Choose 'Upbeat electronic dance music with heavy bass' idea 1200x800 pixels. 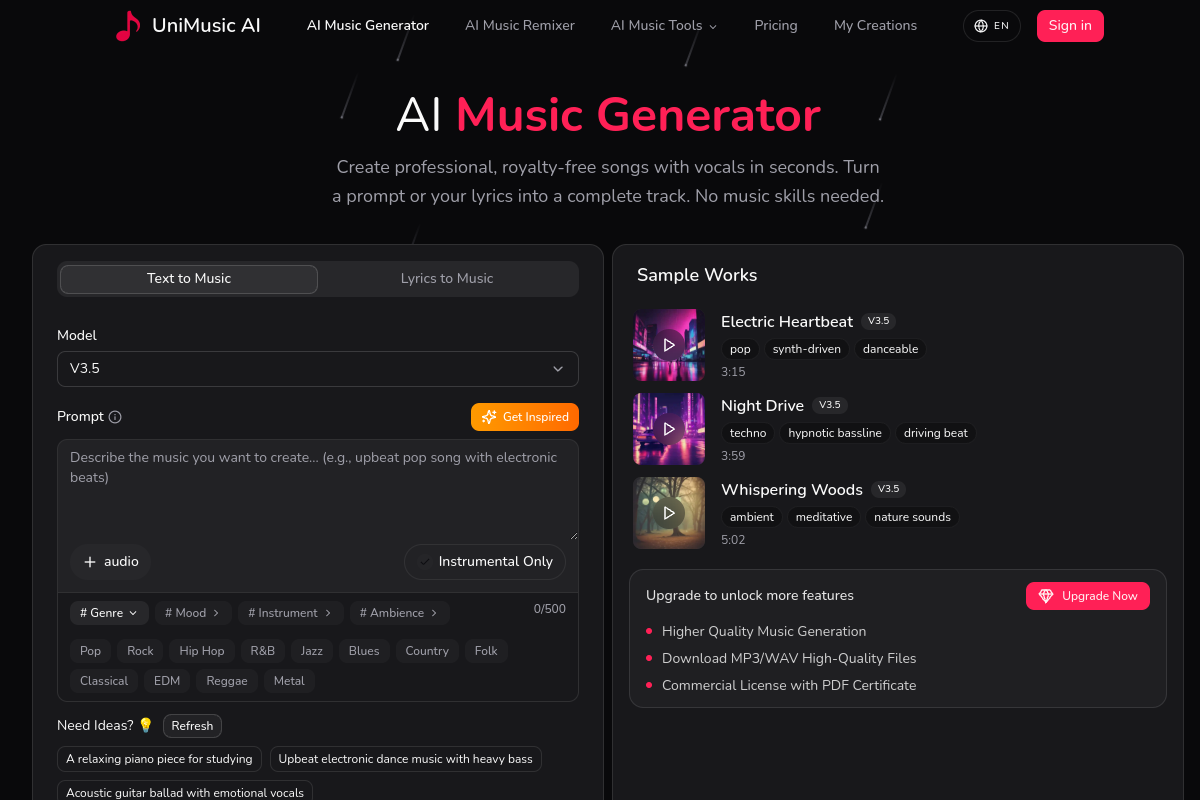(x=405, y=759)
